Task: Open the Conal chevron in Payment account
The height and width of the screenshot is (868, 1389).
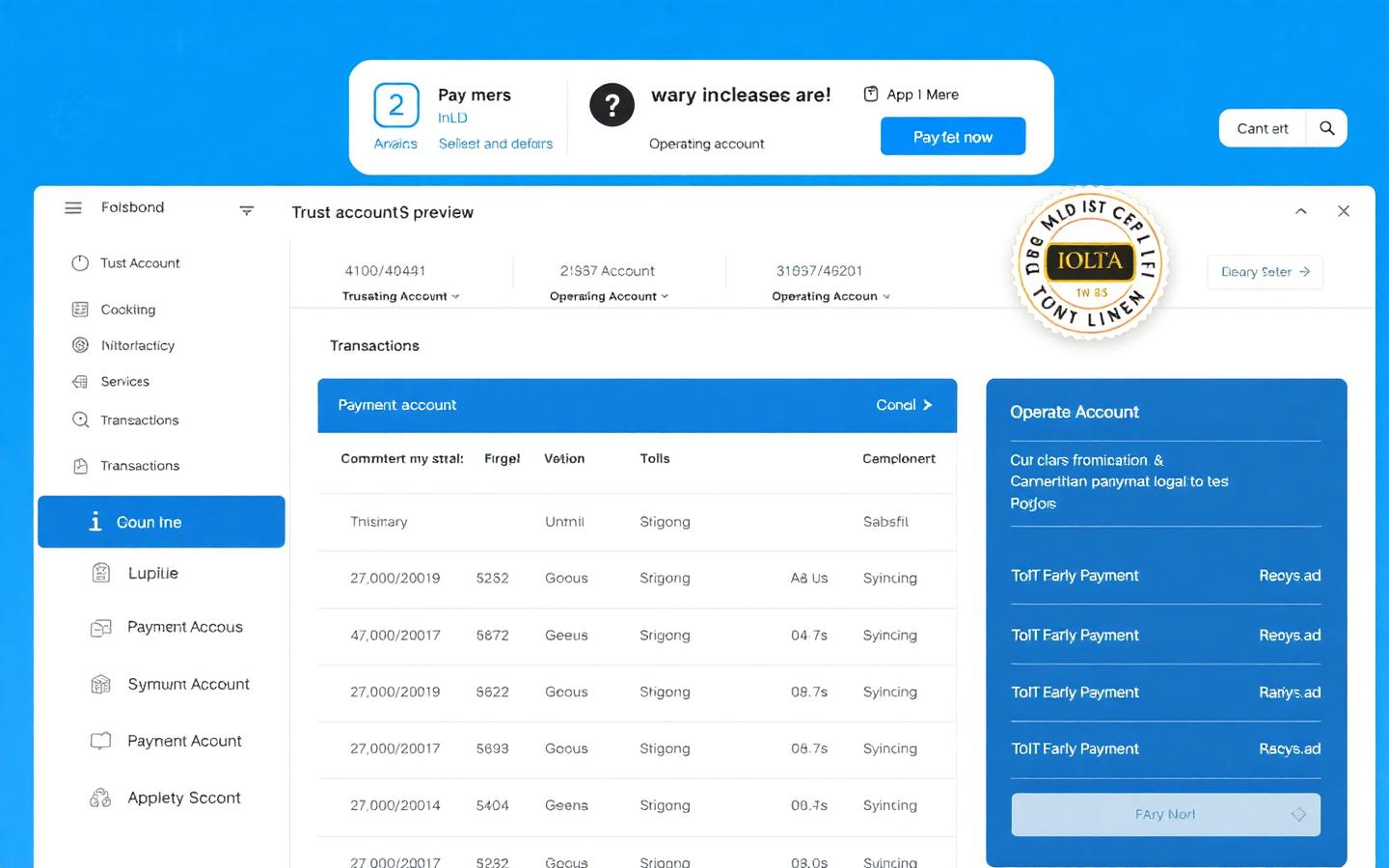Action: 927,405
